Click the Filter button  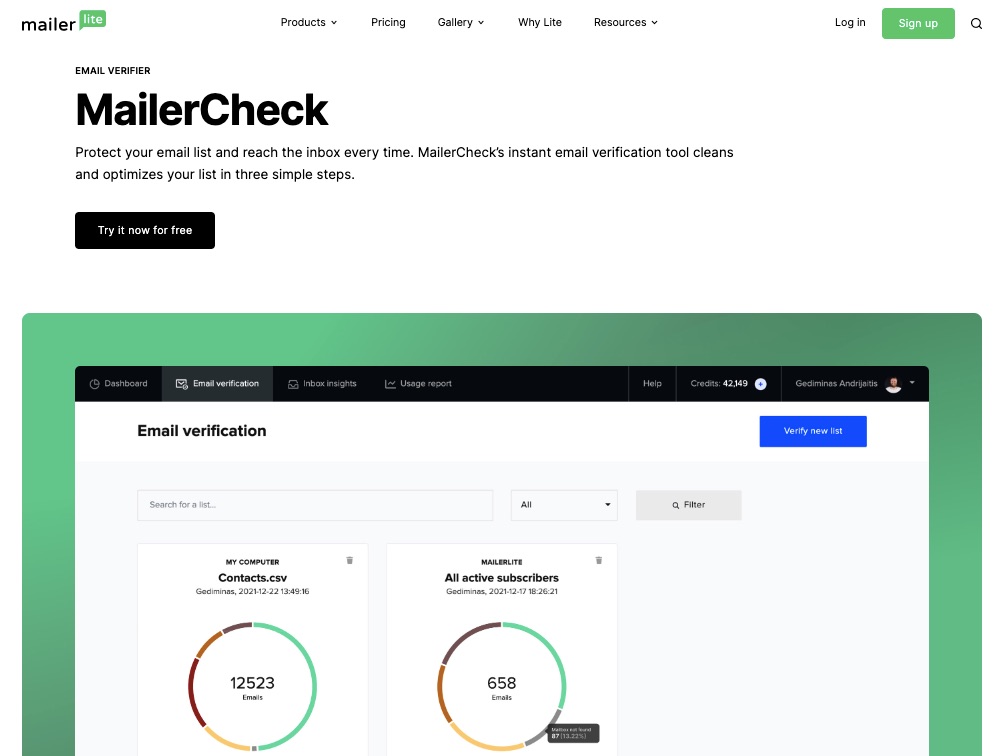click(x=688, y=505)
